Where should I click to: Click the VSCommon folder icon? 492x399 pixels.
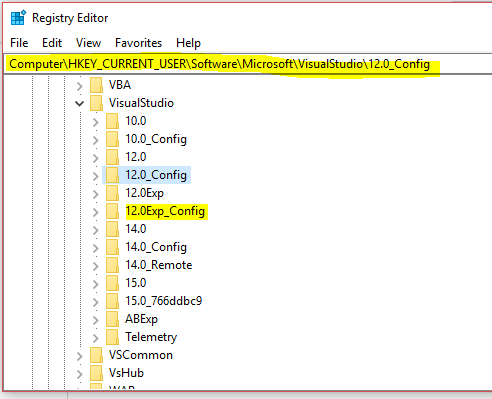pyautogui.click(x=96, y=355)
